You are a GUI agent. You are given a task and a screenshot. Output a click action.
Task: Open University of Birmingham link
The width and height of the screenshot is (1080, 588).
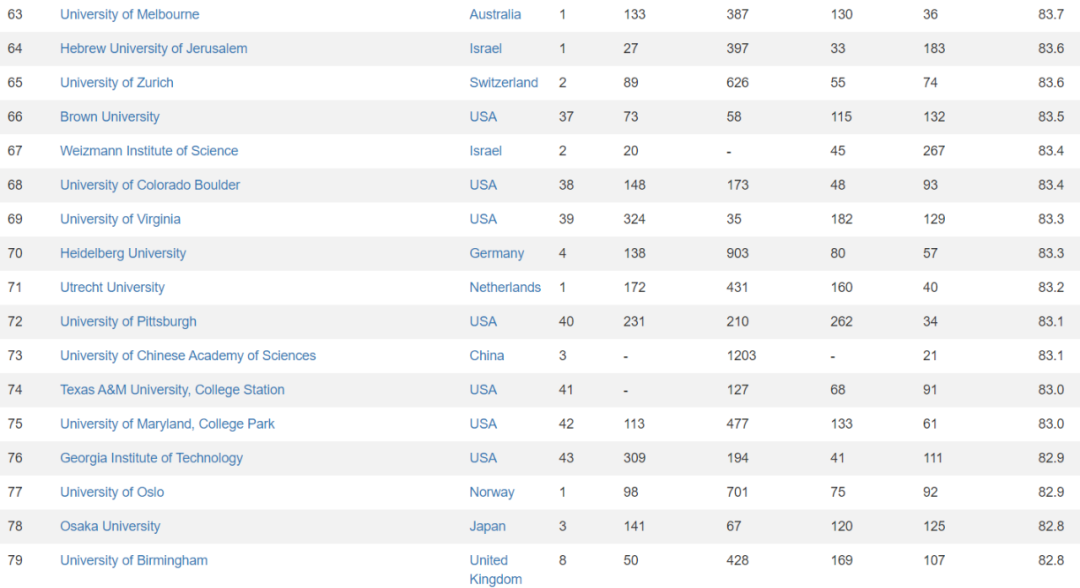134,560
